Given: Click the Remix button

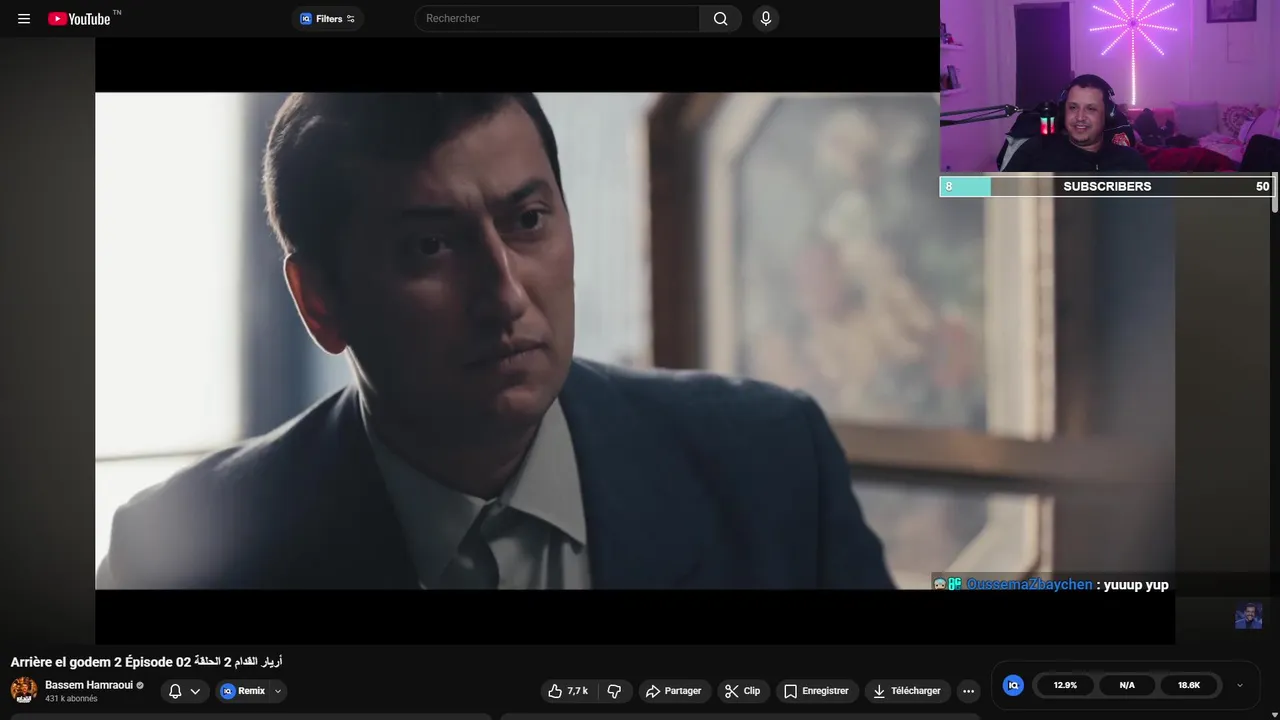Looking at the screenshot, I should (x=243, y=691).
